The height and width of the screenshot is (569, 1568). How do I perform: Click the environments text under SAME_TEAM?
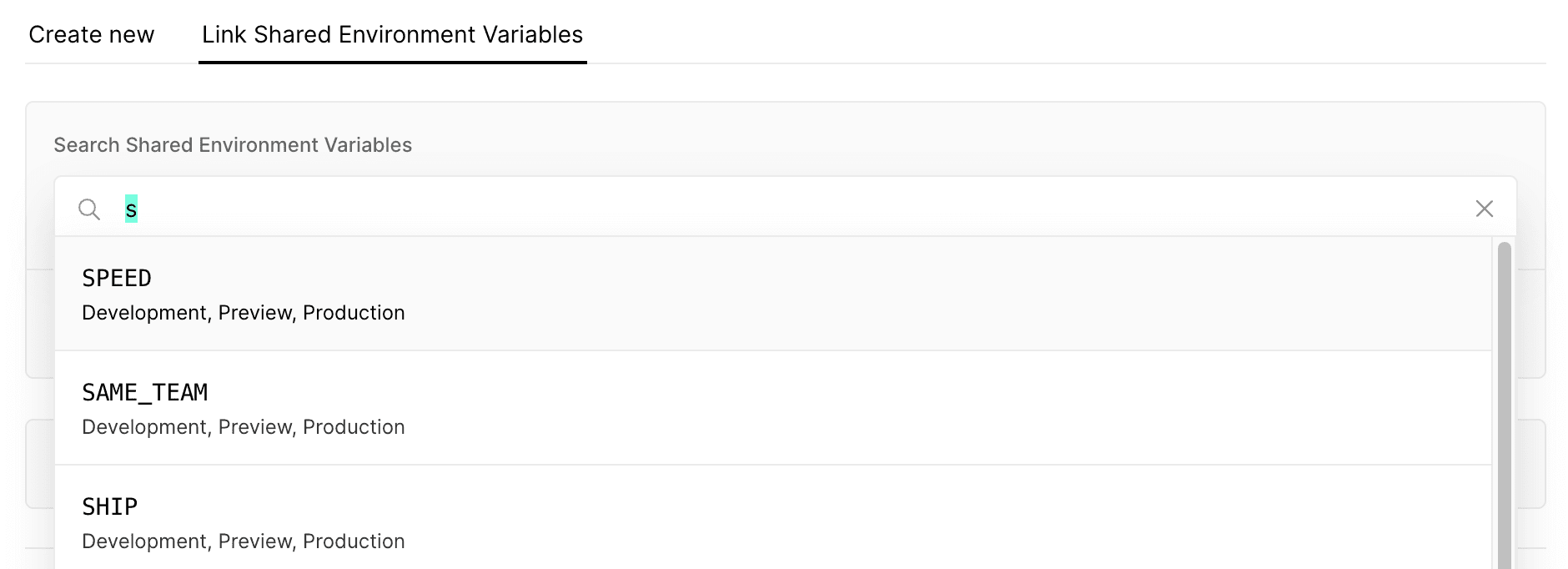(244, 427)
